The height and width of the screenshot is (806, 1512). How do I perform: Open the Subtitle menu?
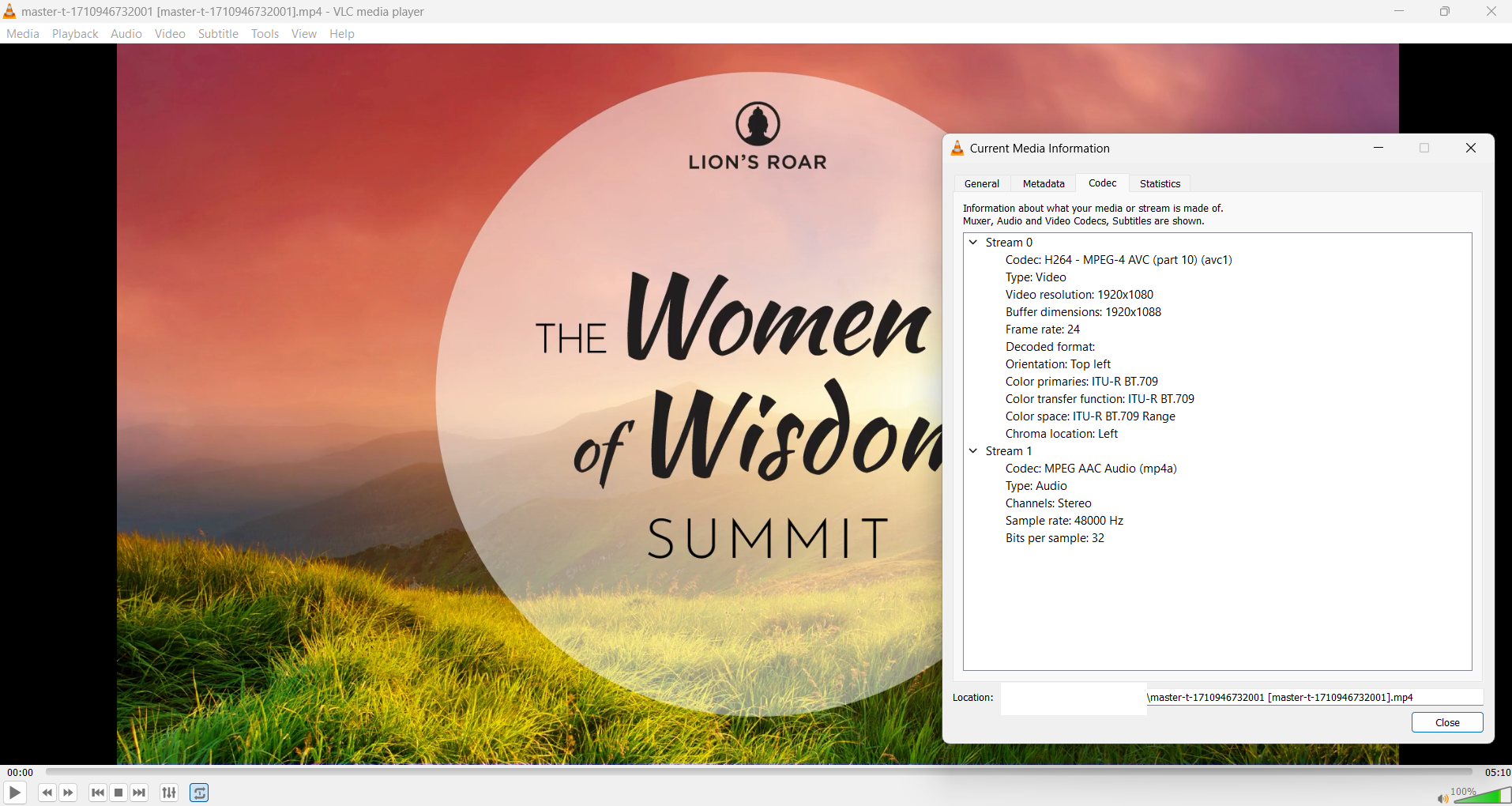pos(218,34)
